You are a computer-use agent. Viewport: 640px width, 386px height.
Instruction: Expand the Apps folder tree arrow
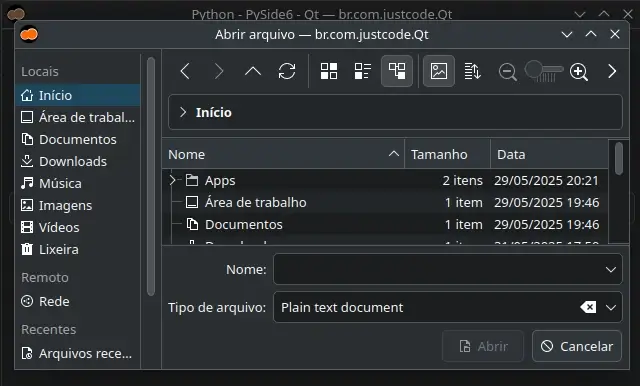172,180
